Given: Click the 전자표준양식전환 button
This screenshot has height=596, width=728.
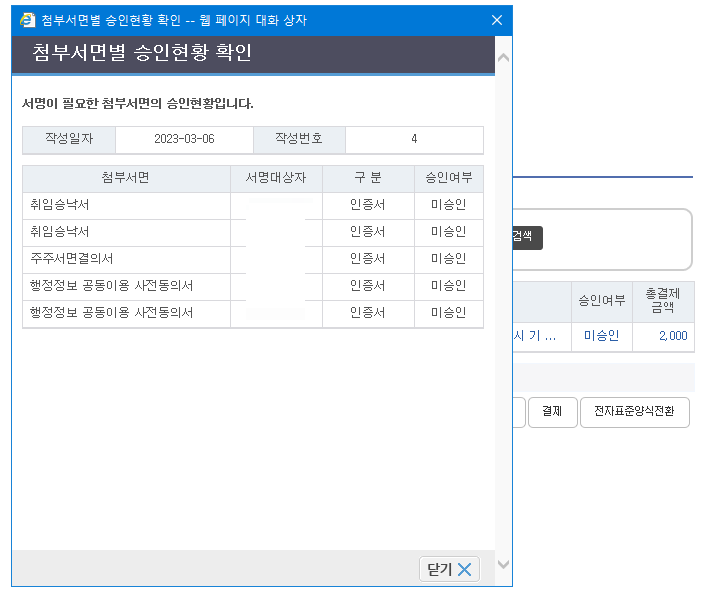Looking at the screenshot, I should (x=635, y=412).
